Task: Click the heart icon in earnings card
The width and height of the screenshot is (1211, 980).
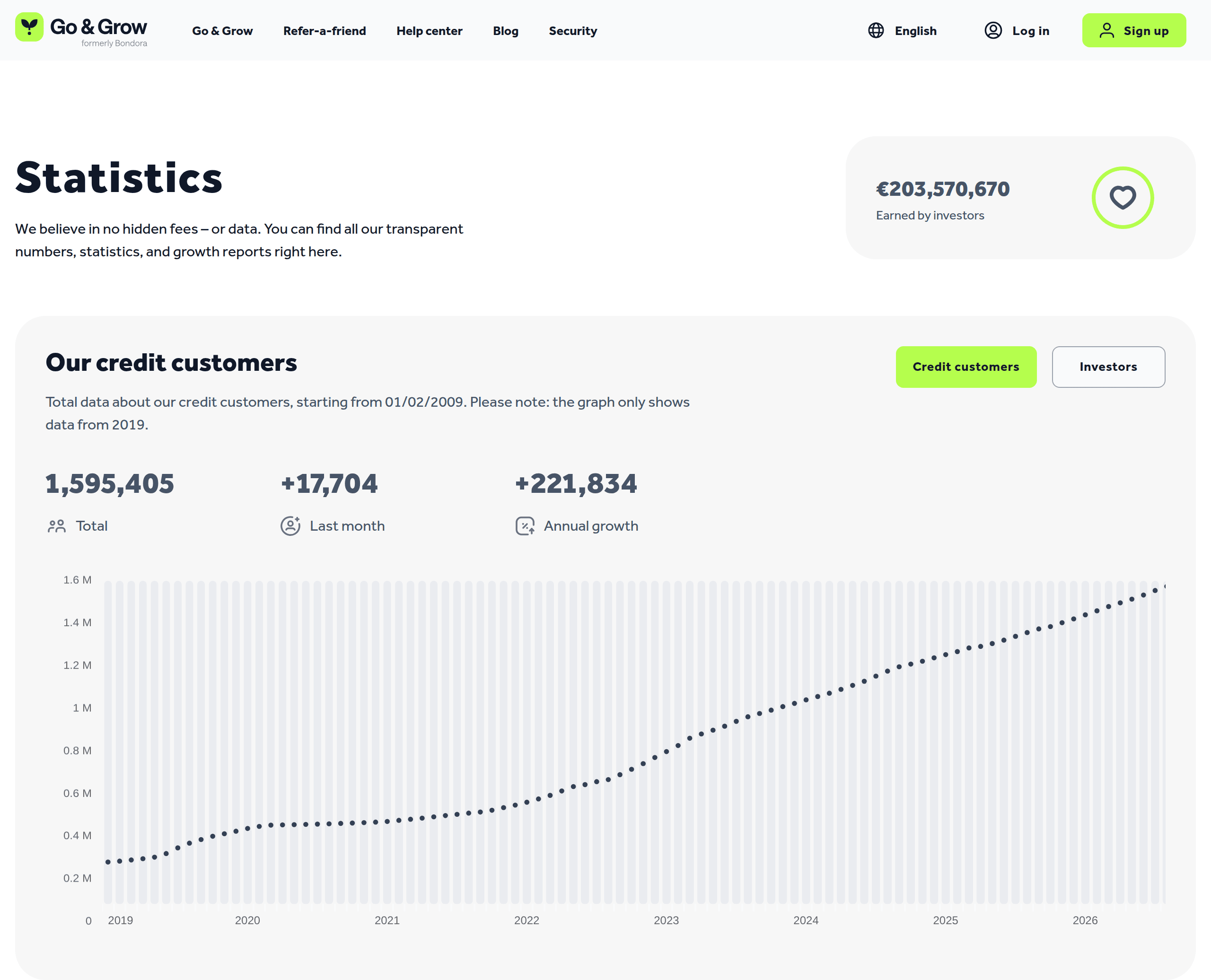Action: tap(1123, 198)
